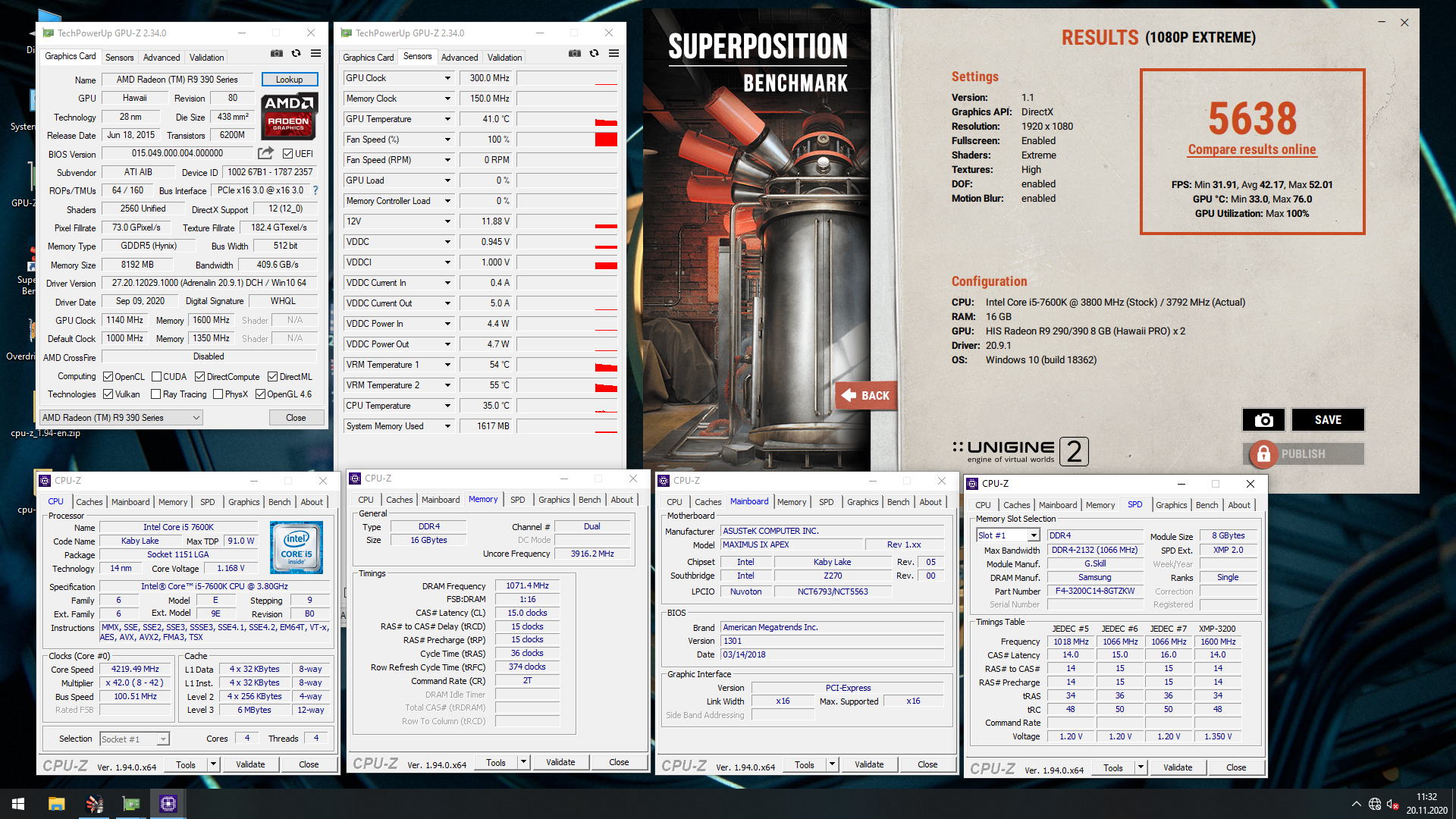Open GPU selector AMD Radeon R9 390 dropdown
Screen dimensions: 1456x819
(121, 418)
